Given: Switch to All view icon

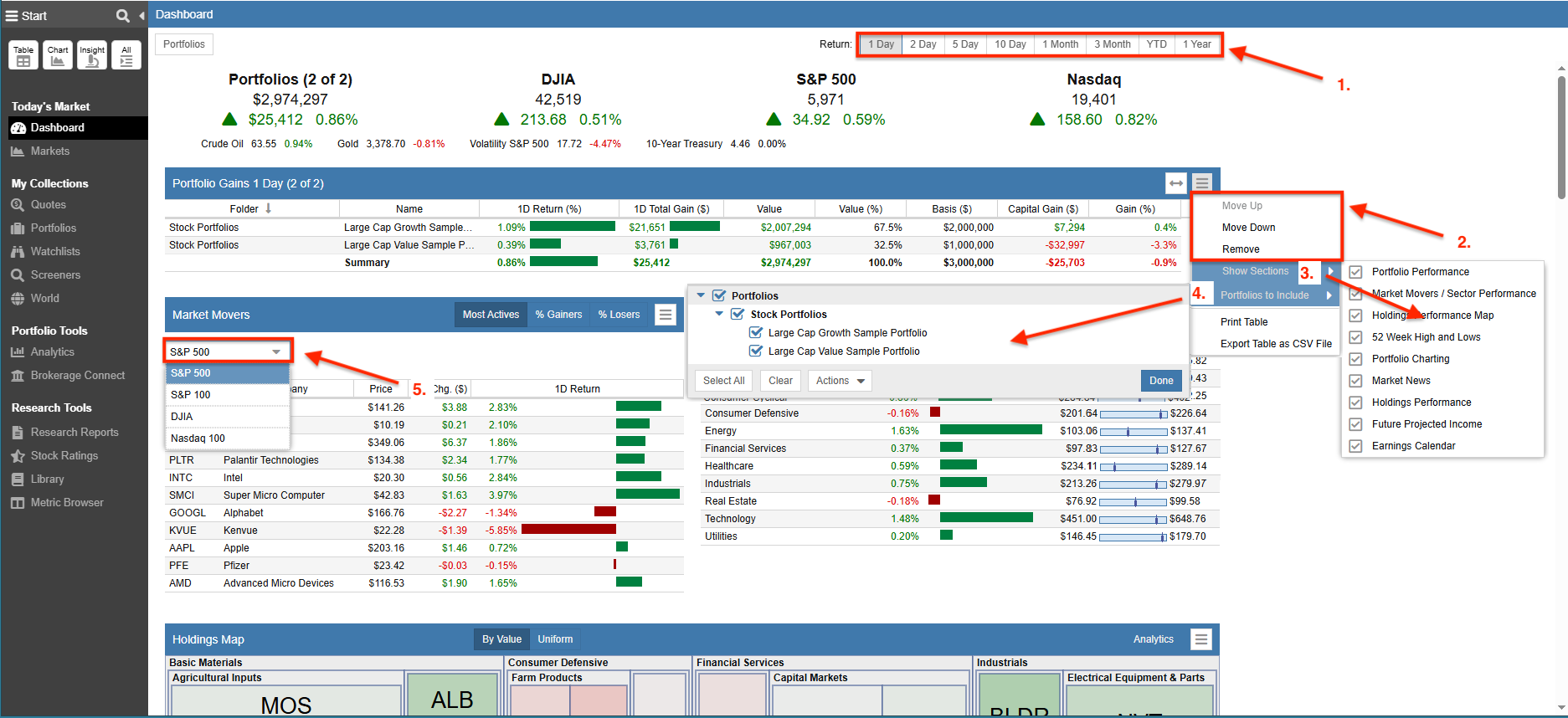Looking at the screenshot, I should [126, 55].
